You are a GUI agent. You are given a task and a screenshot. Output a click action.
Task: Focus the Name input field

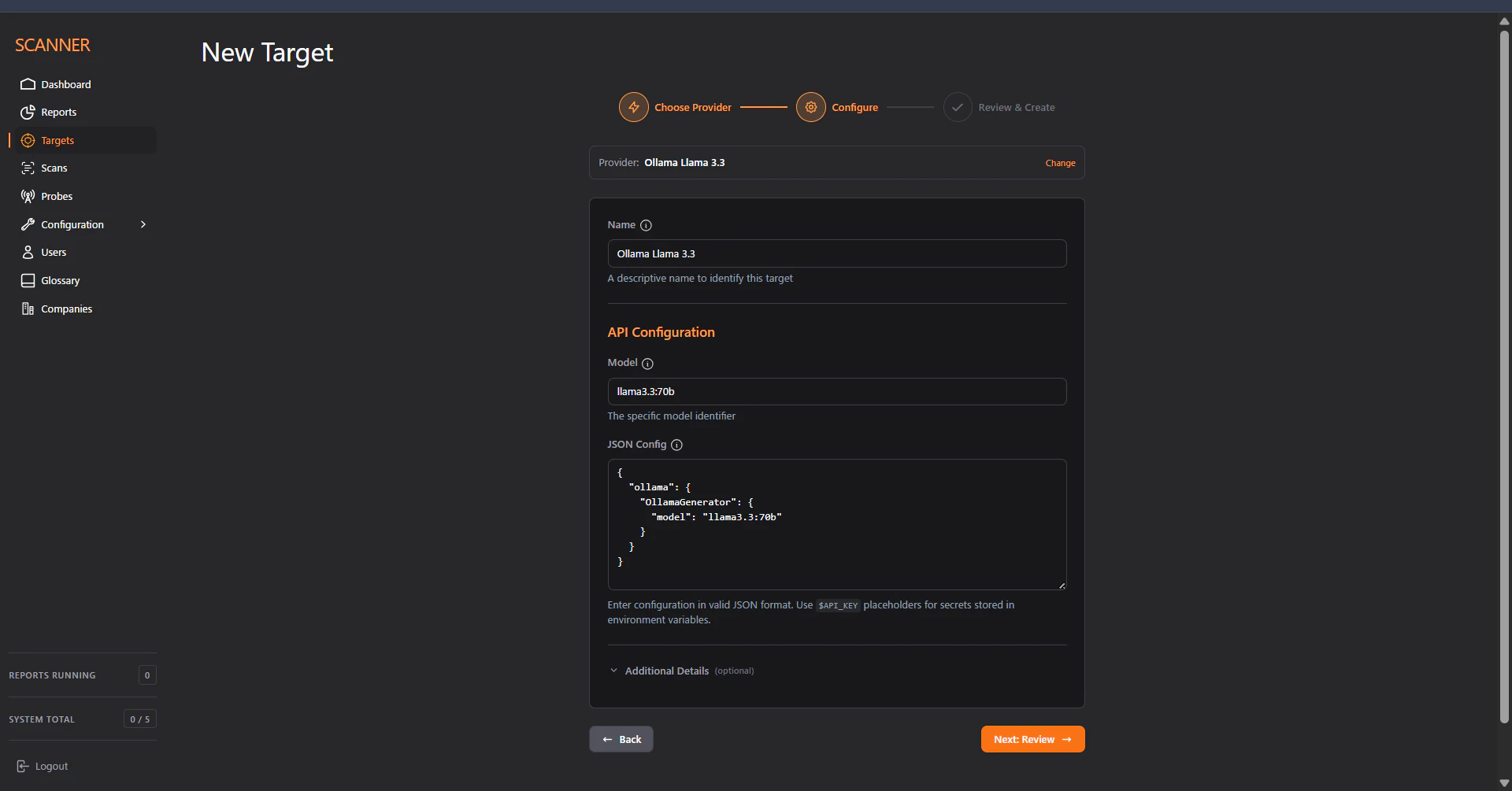[x=837, y=253]
